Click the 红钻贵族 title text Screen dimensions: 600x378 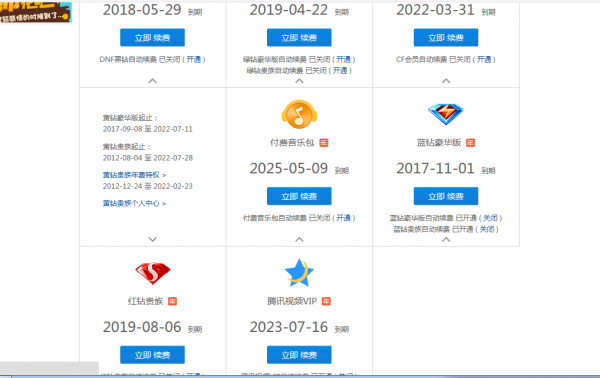pos(145,301)
